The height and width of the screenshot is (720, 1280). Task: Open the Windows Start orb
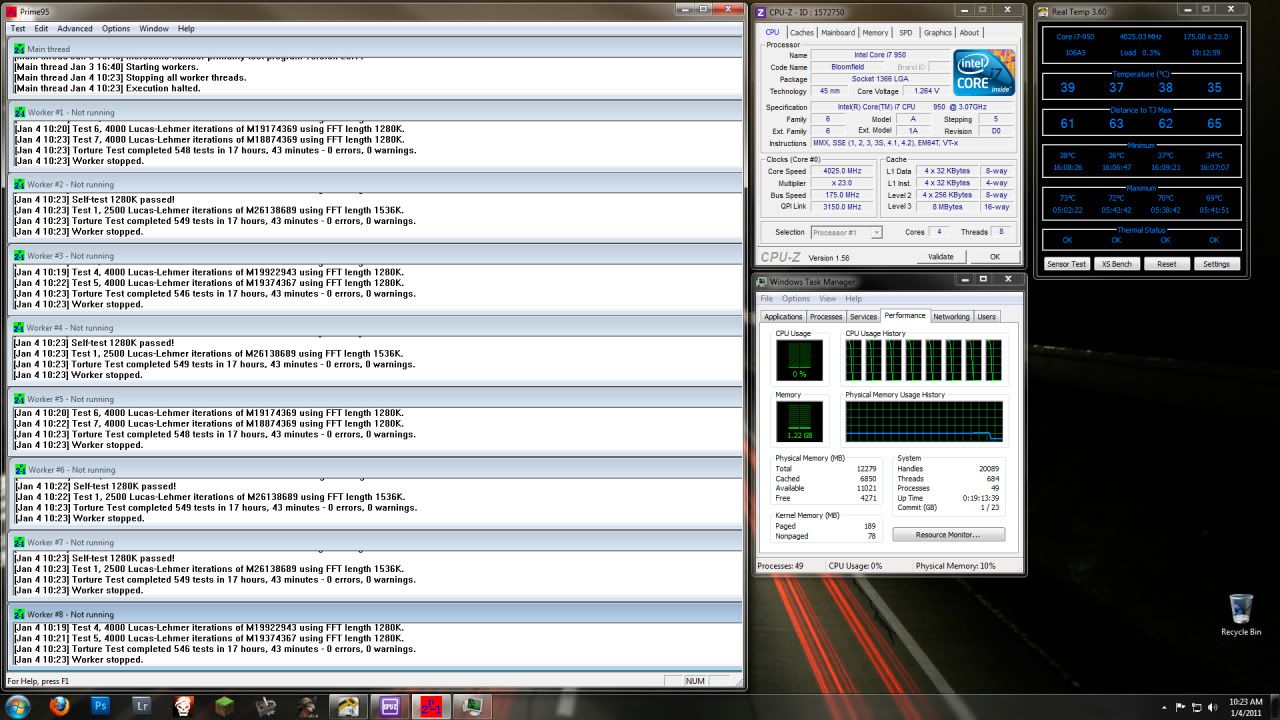(18, 706)
